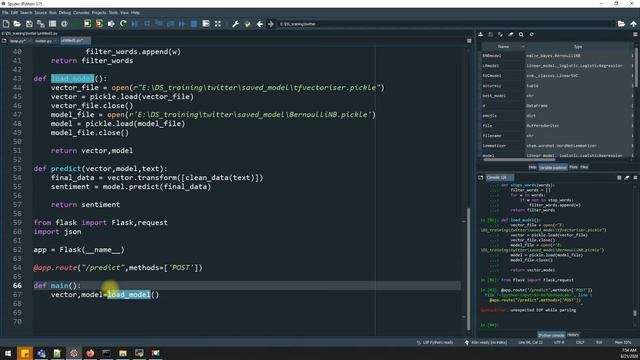Click change to parent directory arrow
This screenshot has width=640, height=360.
pos(633,24)
